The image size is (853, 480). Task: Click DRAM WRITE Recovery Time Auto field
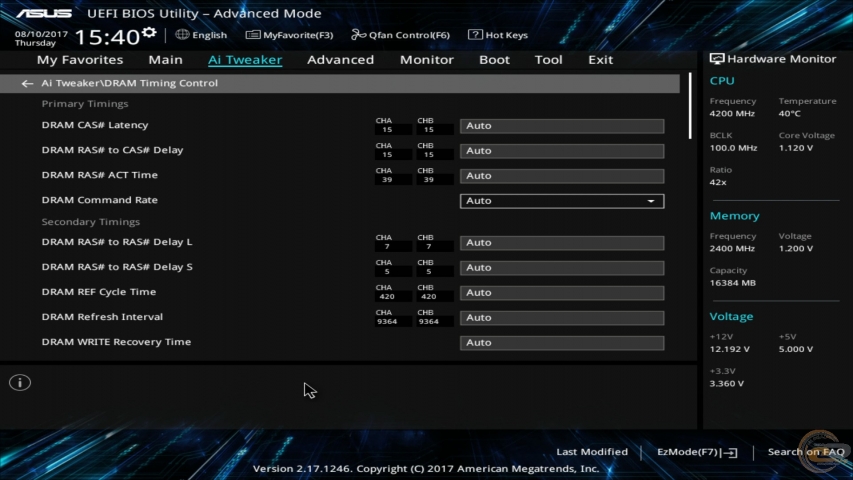[562, 343]
